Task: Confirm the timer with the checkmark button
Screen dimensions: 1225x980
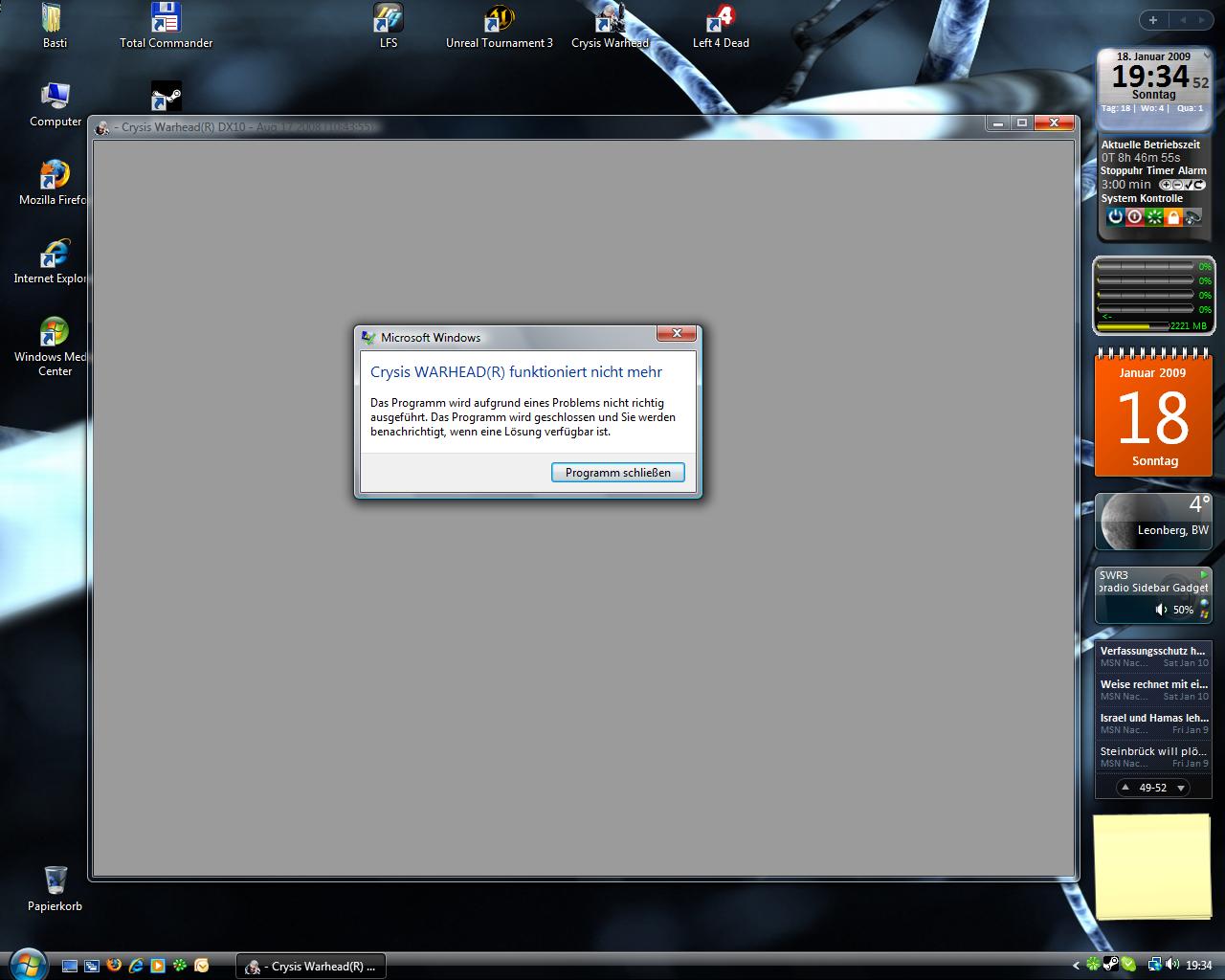Action: [1188, 185]
